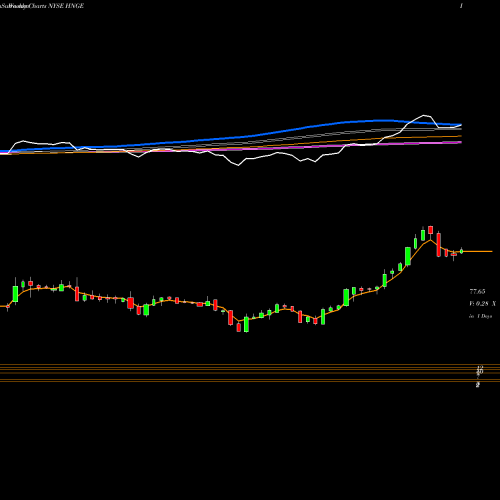Screen dimensions: 500x500
Task: Select the tallest green candle just before the peak
Action: [408, 256]
